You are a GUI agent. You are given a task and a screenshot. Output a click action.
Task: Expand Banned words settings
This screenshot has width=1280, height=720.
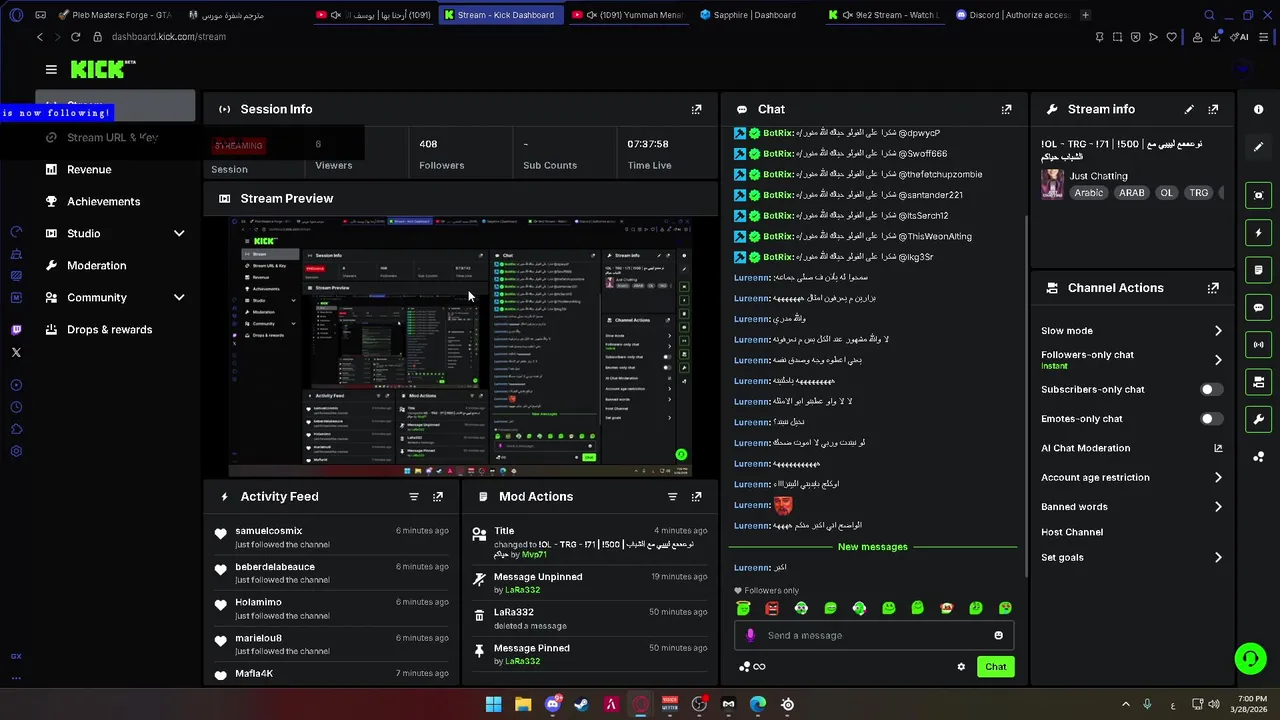(x=1217, y=507)
